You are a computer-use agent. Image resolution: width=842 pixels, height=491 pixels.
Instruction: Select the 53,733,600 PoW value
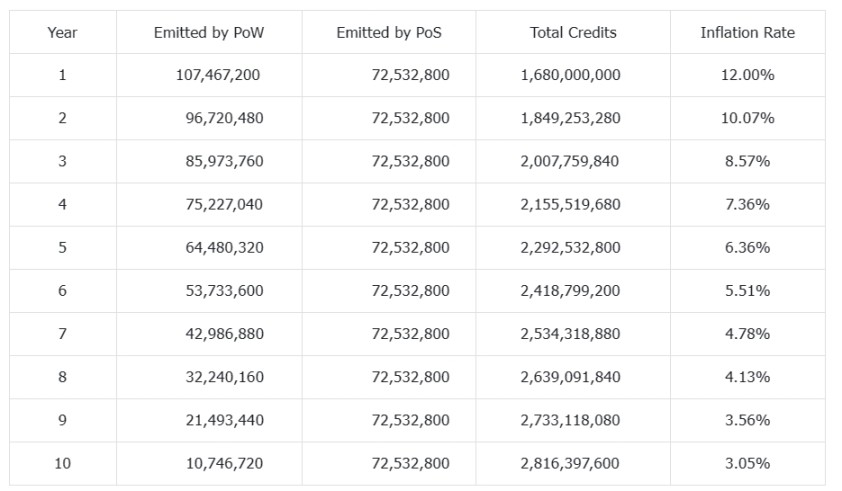pyautogui.click(x=224, y=291)
